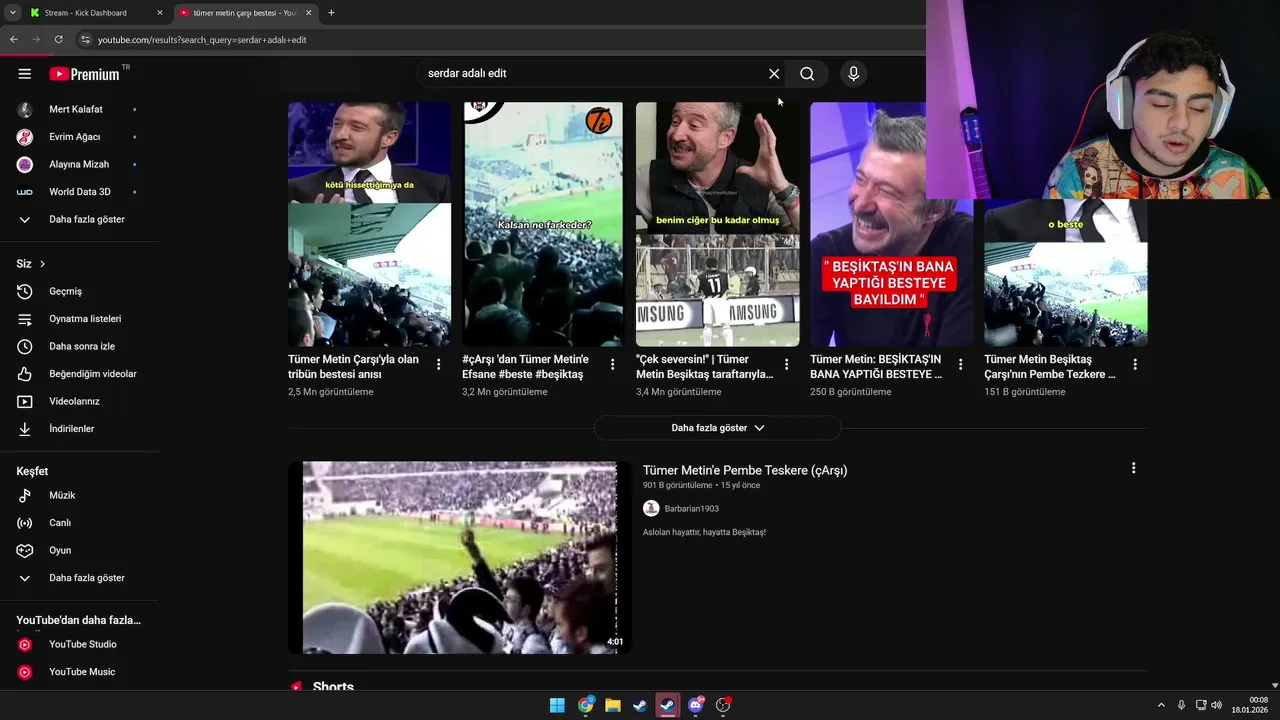Image resolution: width=1280 pixels, height=720 pixels.
Task: Open video title 'Tümer Metin'e Pembe Teskere (çArşı)'
Action: pos(745,470)
